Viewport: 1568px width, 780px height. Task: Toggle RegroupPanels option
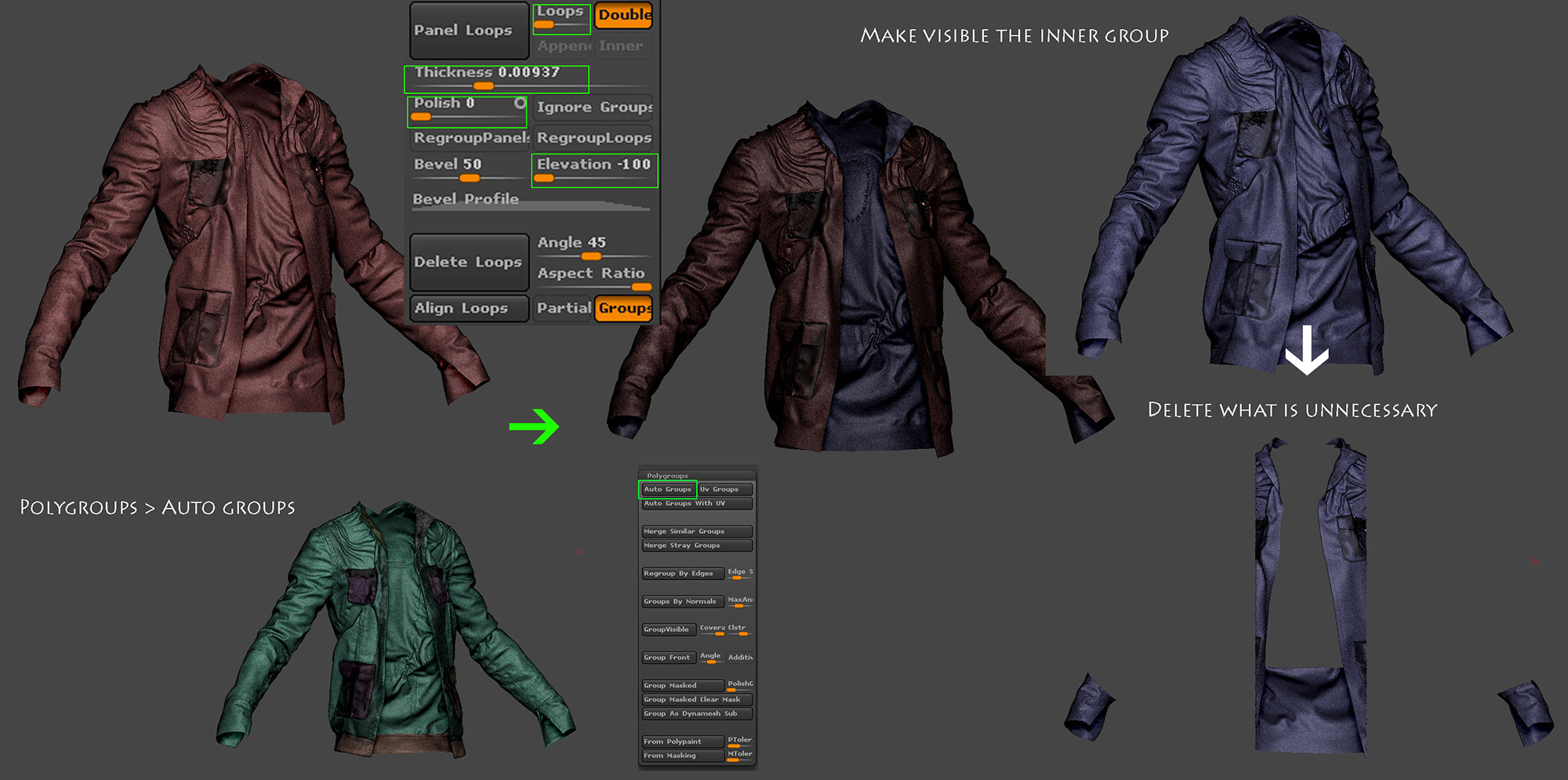pyautogui.click(x=470, y=138)
